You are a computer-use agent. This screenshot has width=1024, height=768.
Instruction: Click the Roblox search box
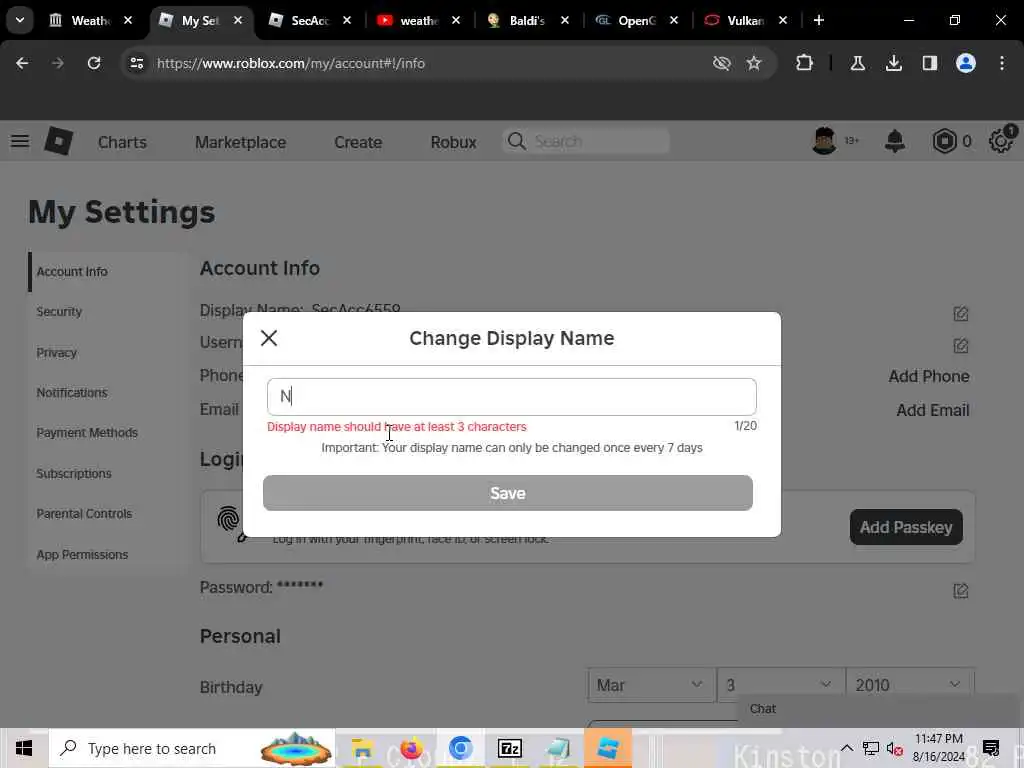[x=586, y=141]
